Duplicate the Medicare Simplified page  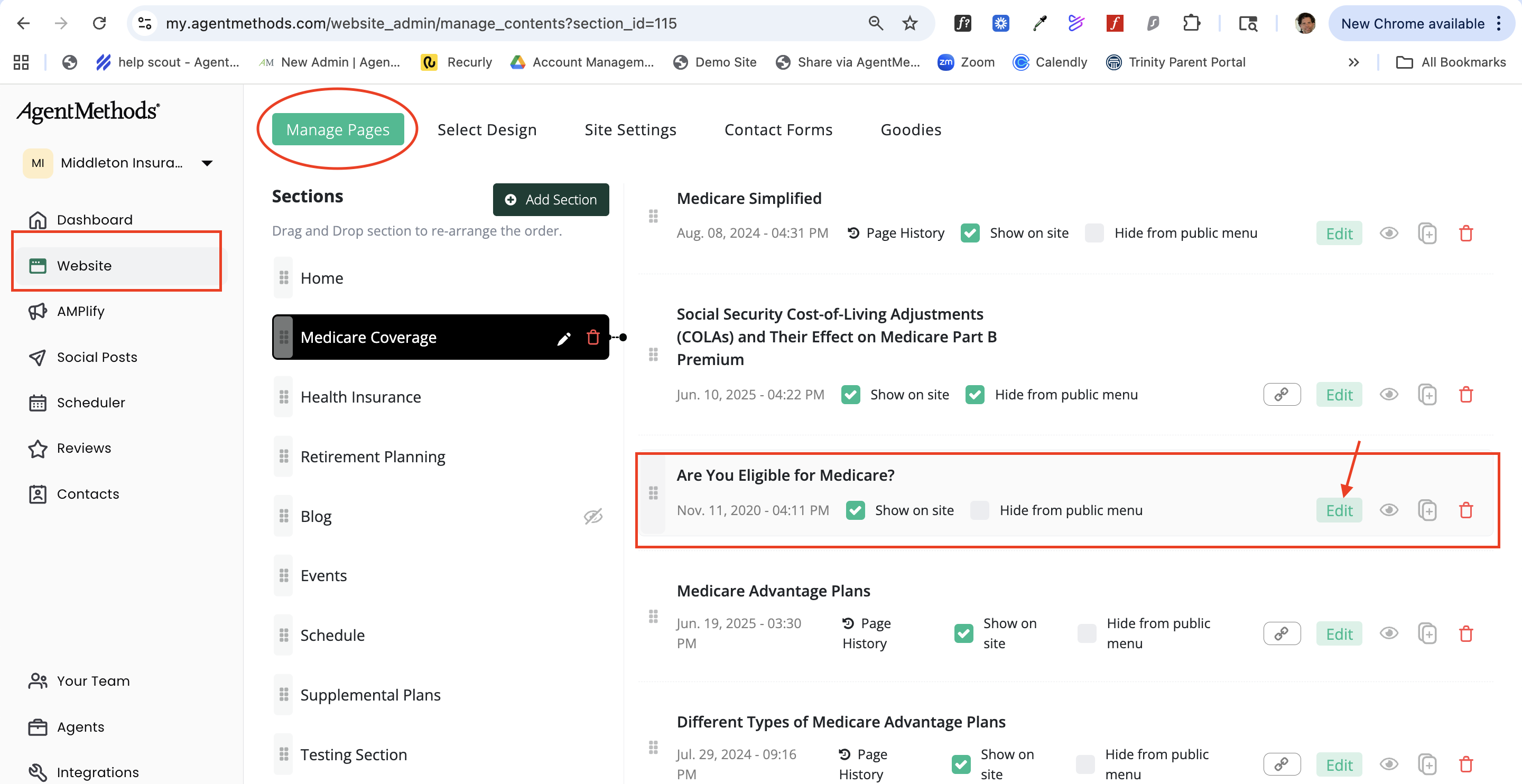[x=1427, y=234]
